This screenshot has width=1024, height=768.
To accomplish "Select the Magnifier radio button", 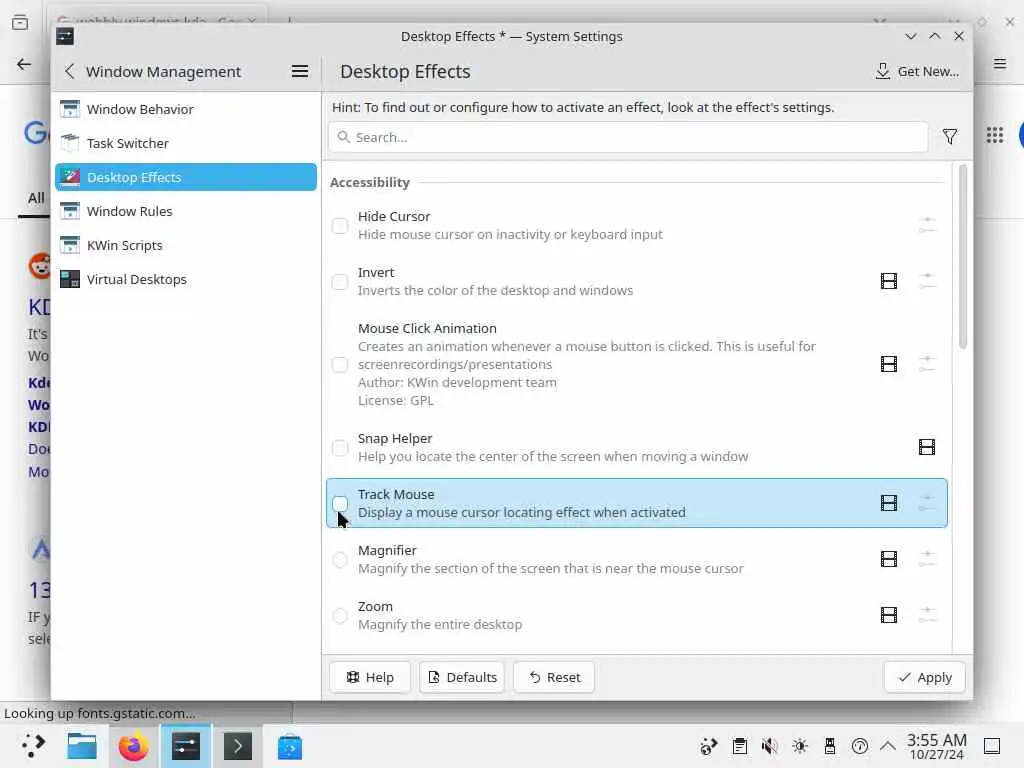I will (340, 560).
